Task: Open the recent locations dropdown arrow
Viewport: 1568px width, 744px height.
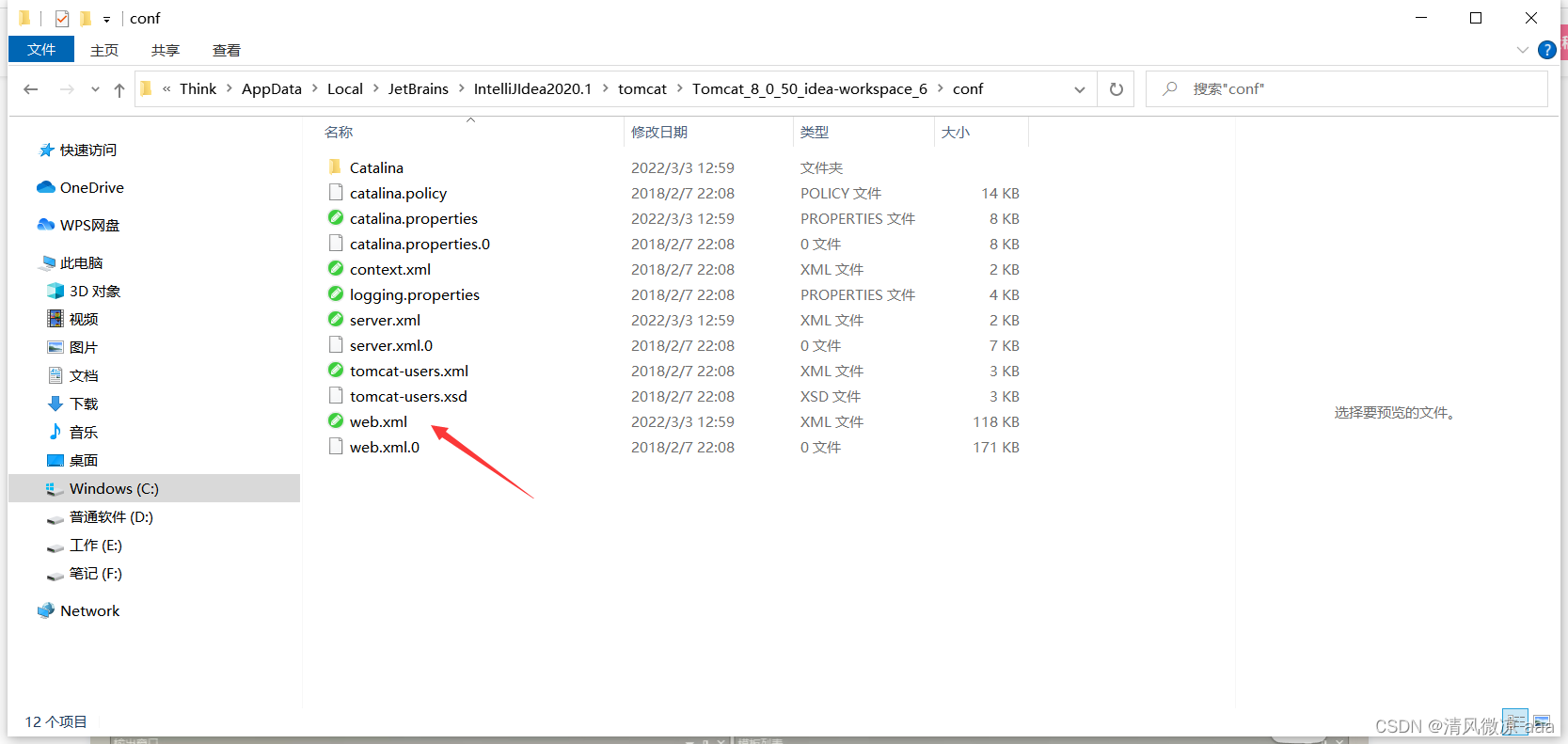Action: (95, 89)
